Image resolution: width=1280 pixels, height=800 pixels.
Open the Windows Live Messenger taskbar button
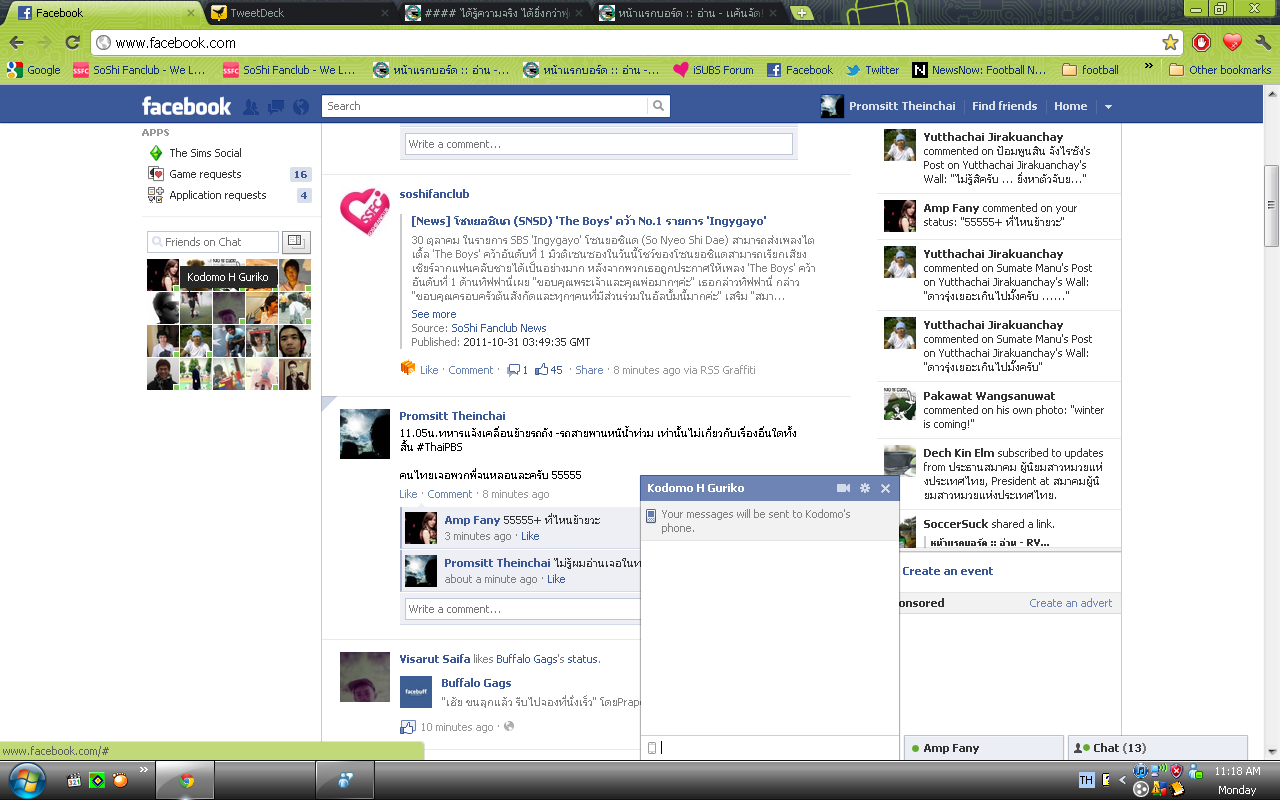[x=345, y=781]
